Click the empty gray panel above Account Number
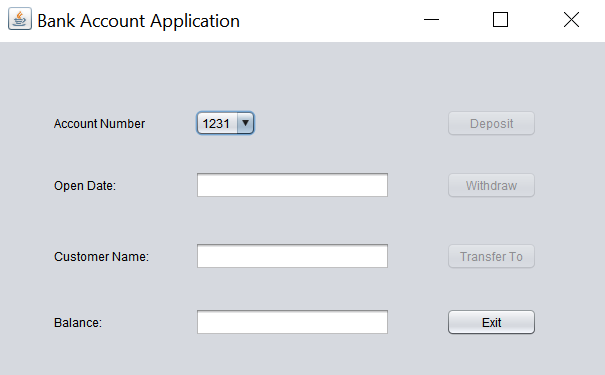 (x=302, y=75)
